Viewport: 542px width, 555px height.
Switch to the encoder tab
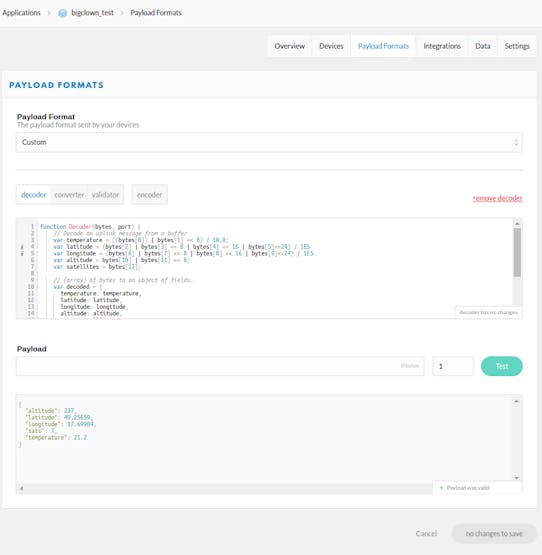point(149,195)
